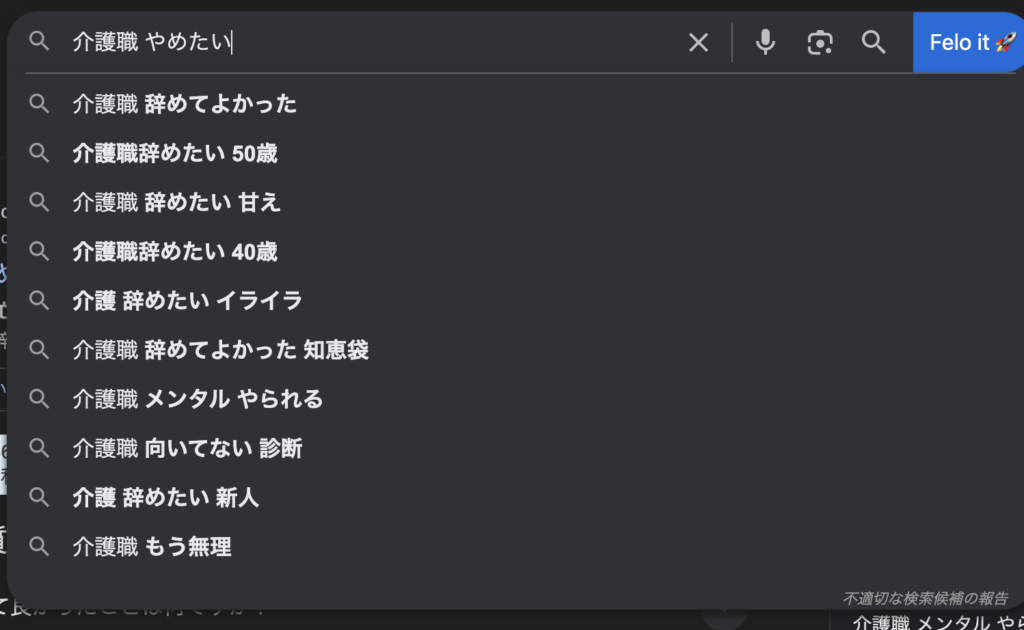Click the search icon beside 介護職 もう無理
Viewport: 1024px width, 630px height.
point(39,546)
